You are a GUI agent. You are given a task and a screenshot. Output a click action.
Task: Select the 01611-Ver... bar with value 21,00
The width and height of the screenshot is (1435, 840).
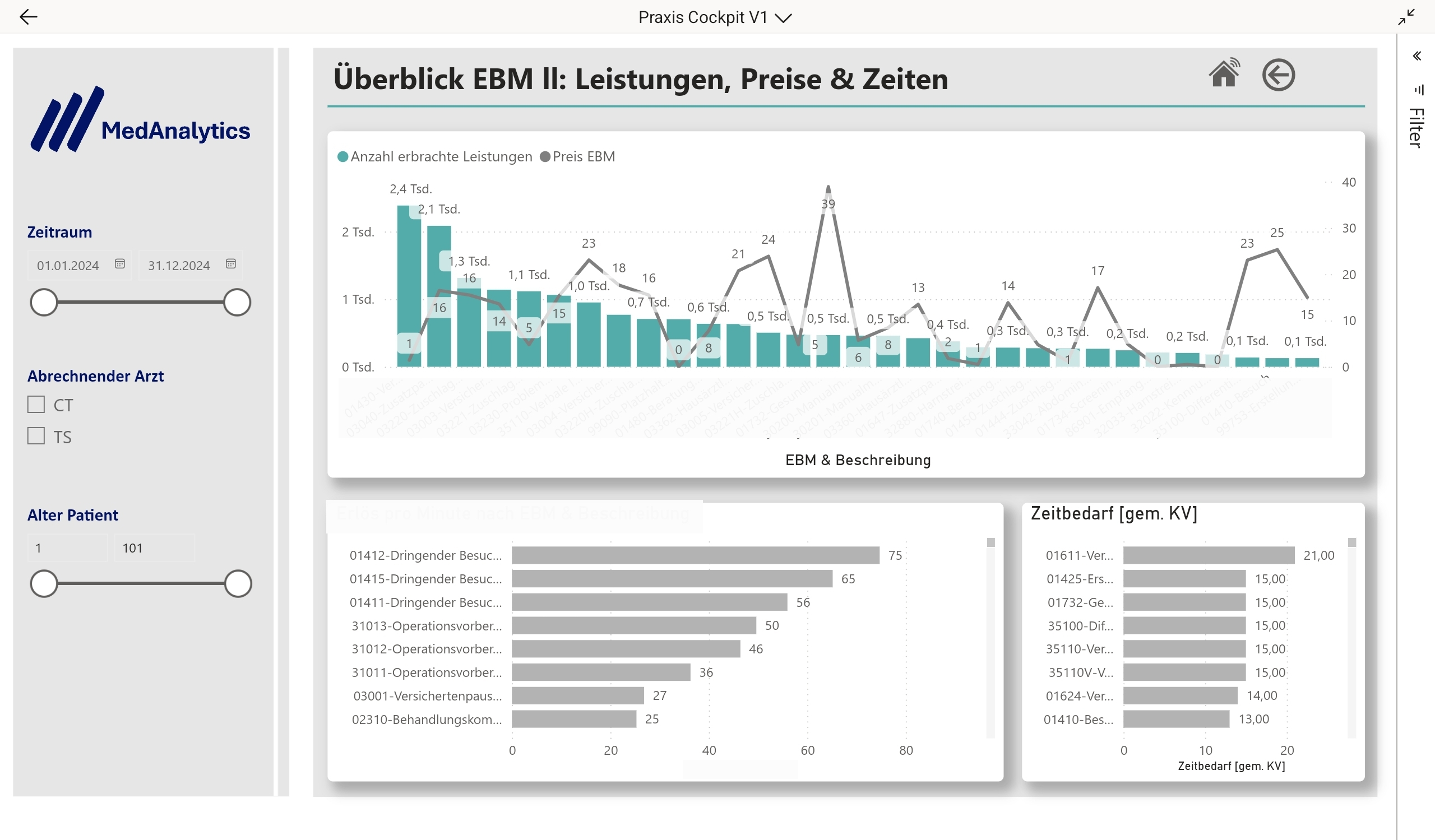click(1209, 555)
